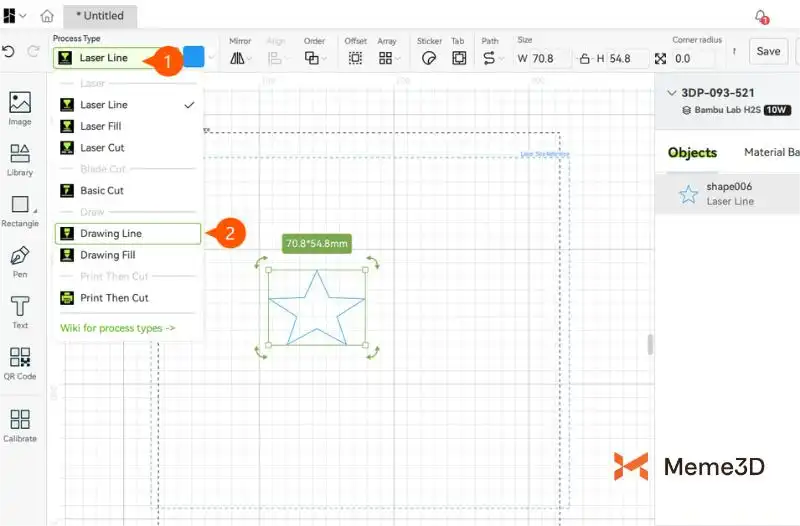
Task: Click the width size input field
Action: pyautogui.click(x=549, y=59)
